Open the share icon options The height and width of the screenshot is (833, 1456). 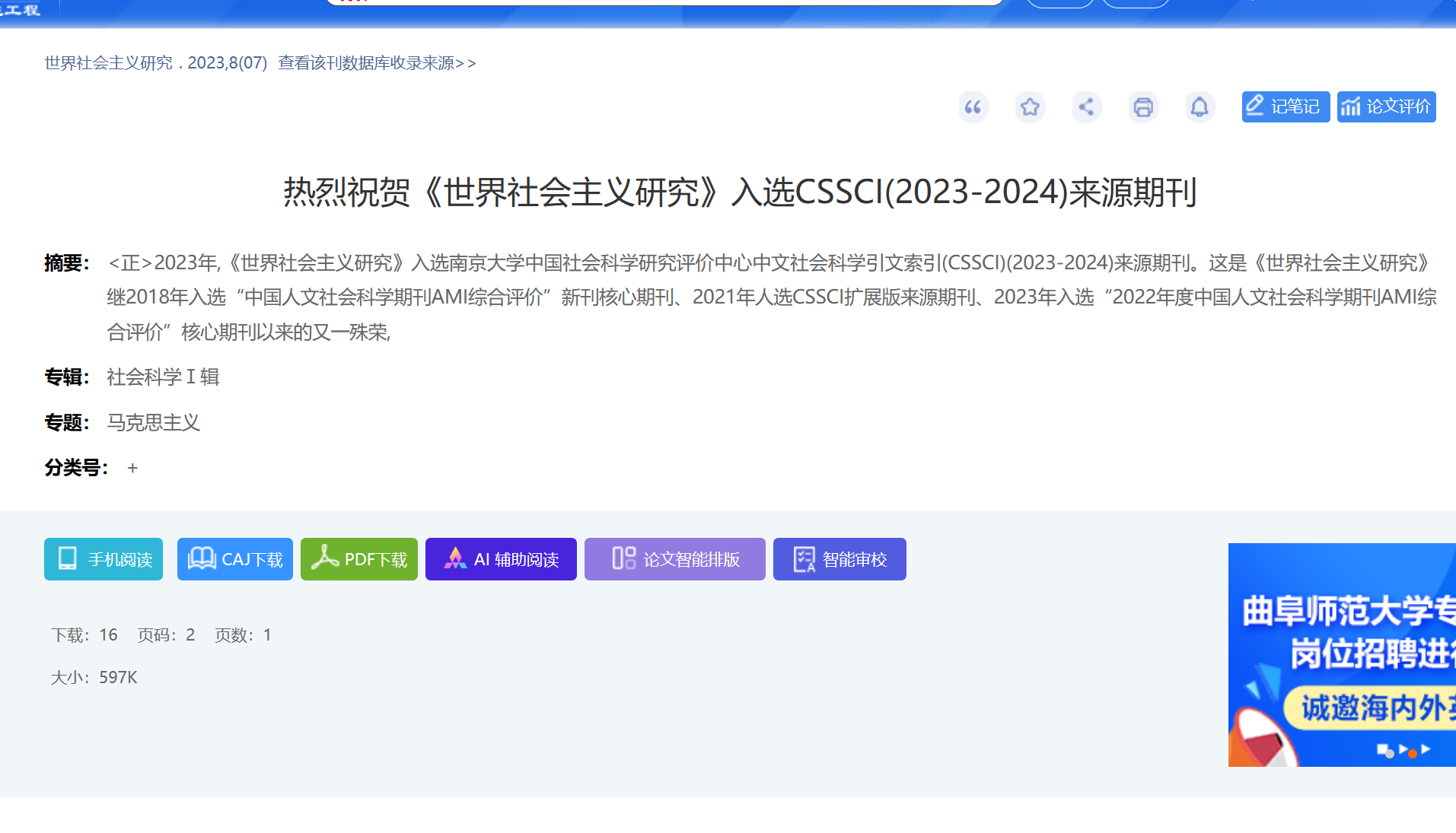tap(1086, 107)
